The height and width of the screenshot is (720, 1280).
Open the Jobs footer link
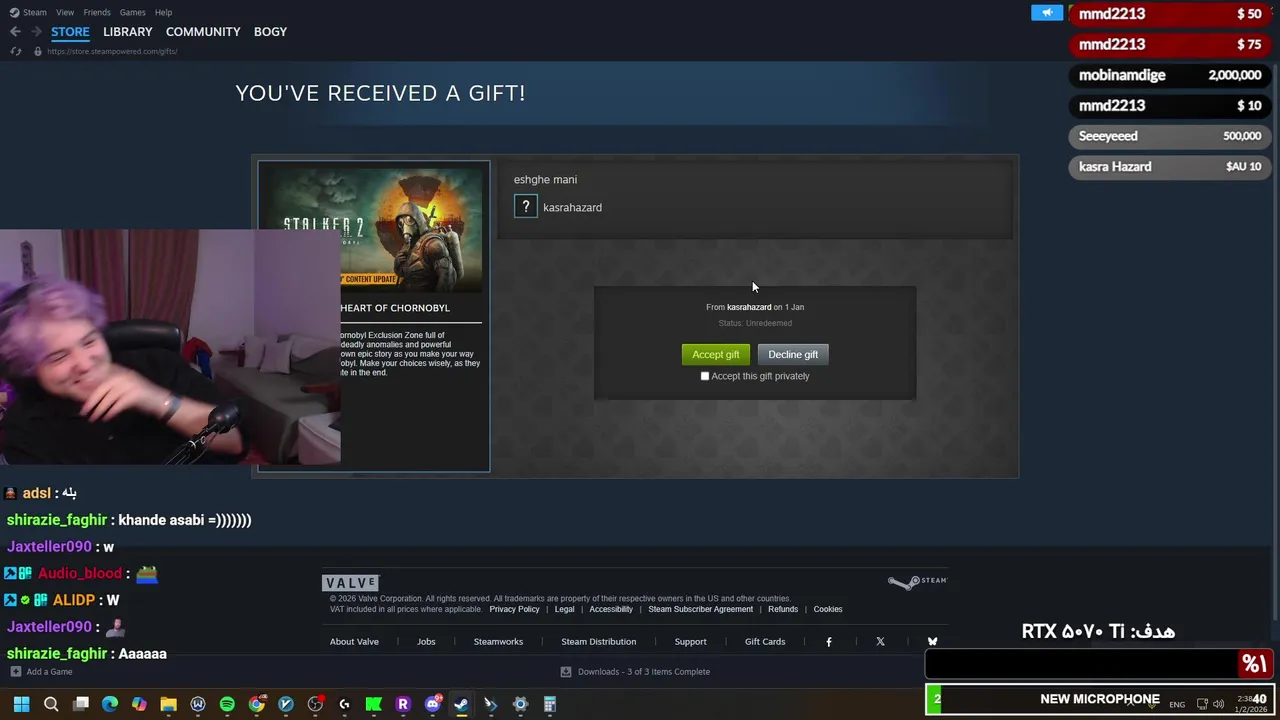[426, 642]
